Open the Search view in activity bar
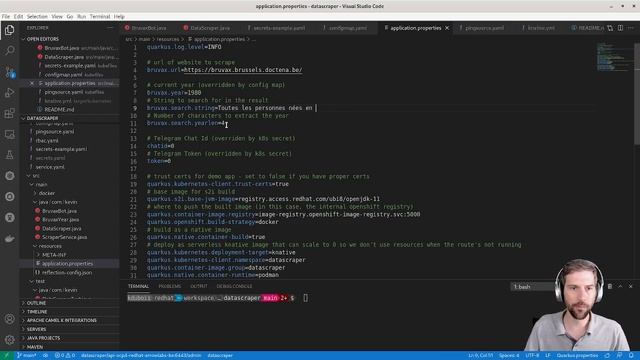 (x=9, y=51)
